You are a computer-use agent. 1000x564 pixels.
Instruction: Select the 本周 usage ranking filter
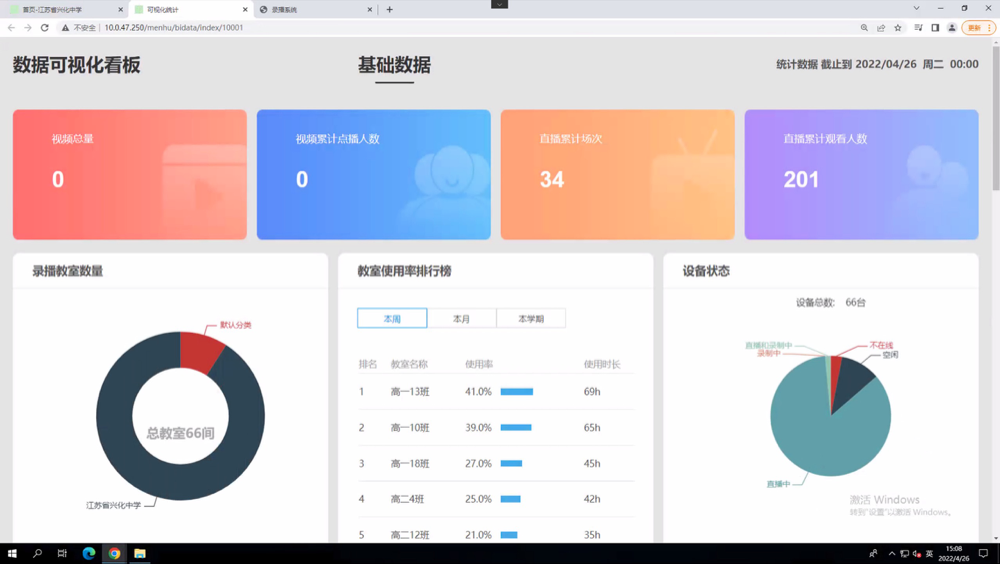pos(392,319)
